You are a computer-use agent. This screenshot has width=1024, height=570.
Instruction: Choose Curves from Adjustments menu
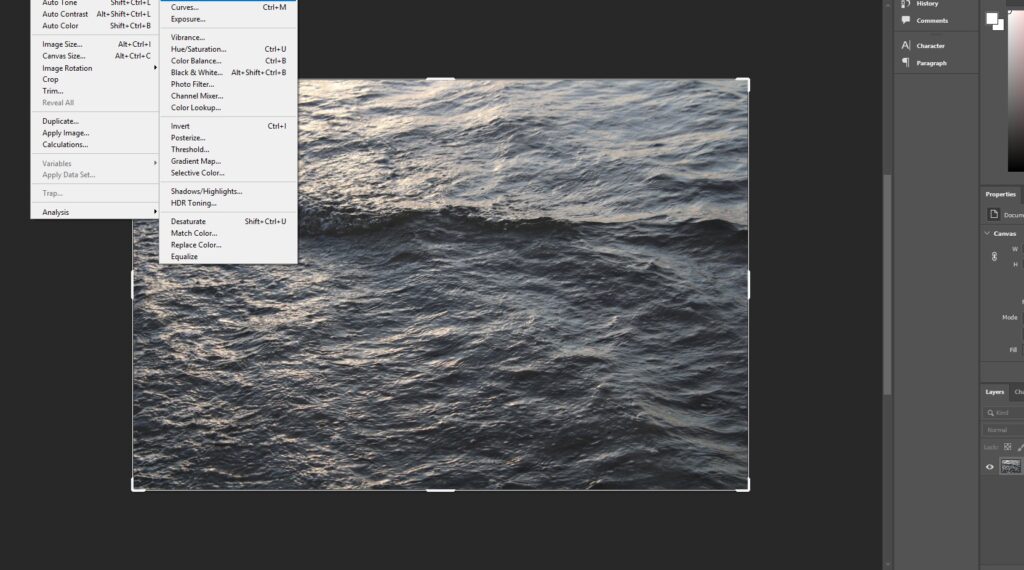pyautogui.click(x=228, y=7)
